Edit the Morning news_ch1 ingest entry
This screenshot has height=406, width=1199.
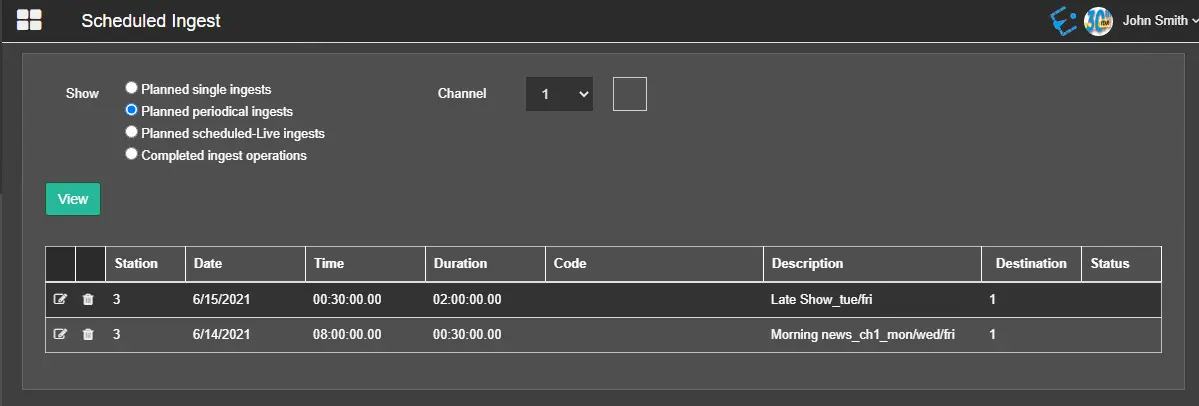60,334
